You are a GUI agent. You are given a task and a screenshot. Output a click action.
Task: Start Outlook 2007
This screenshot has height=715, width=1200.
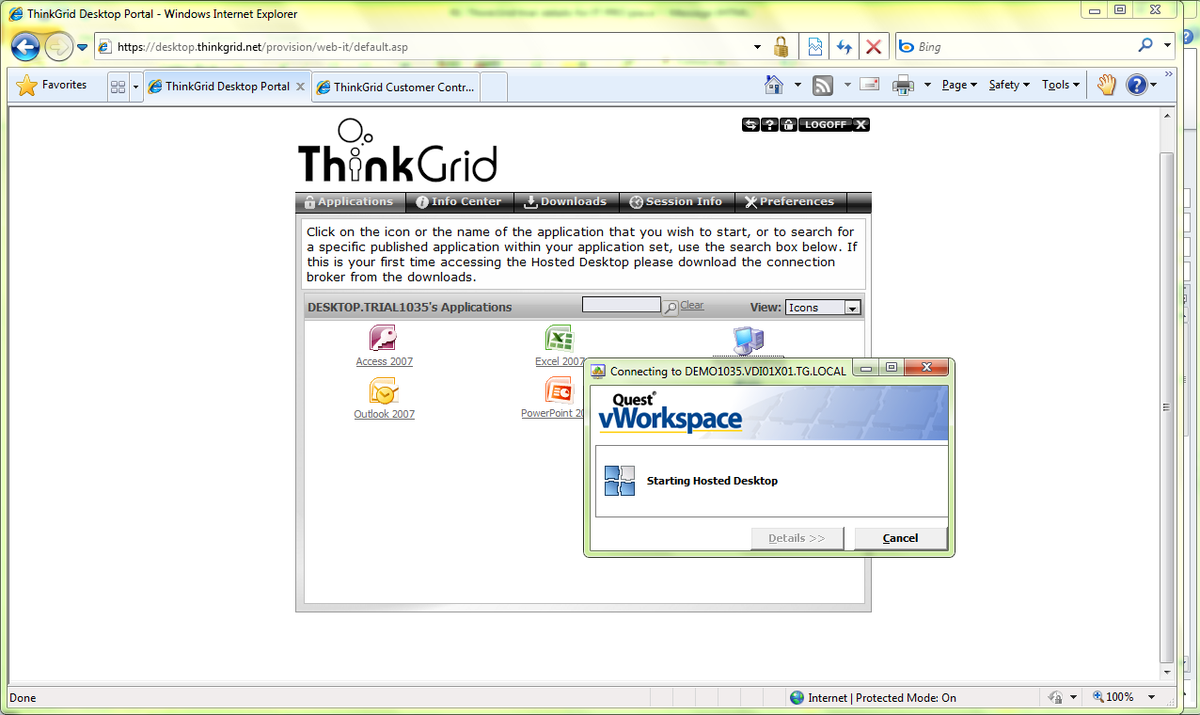[384, 393]
